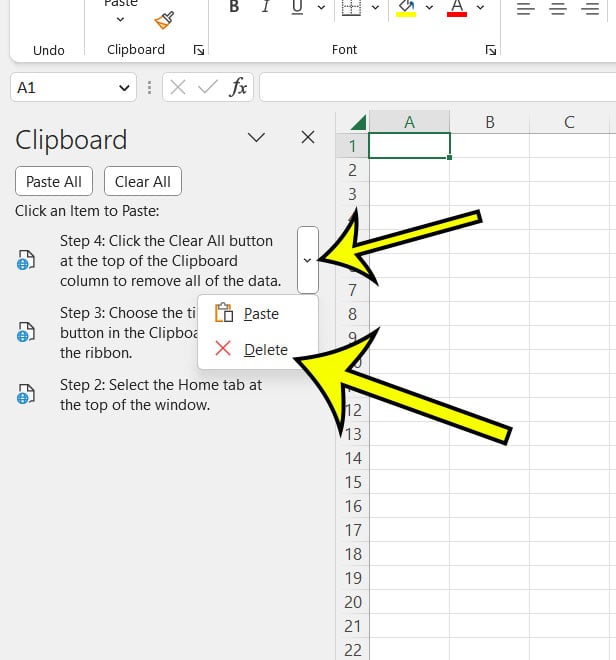Toggle Bold formatting
616x660 pixels.
tap(234, 7)
